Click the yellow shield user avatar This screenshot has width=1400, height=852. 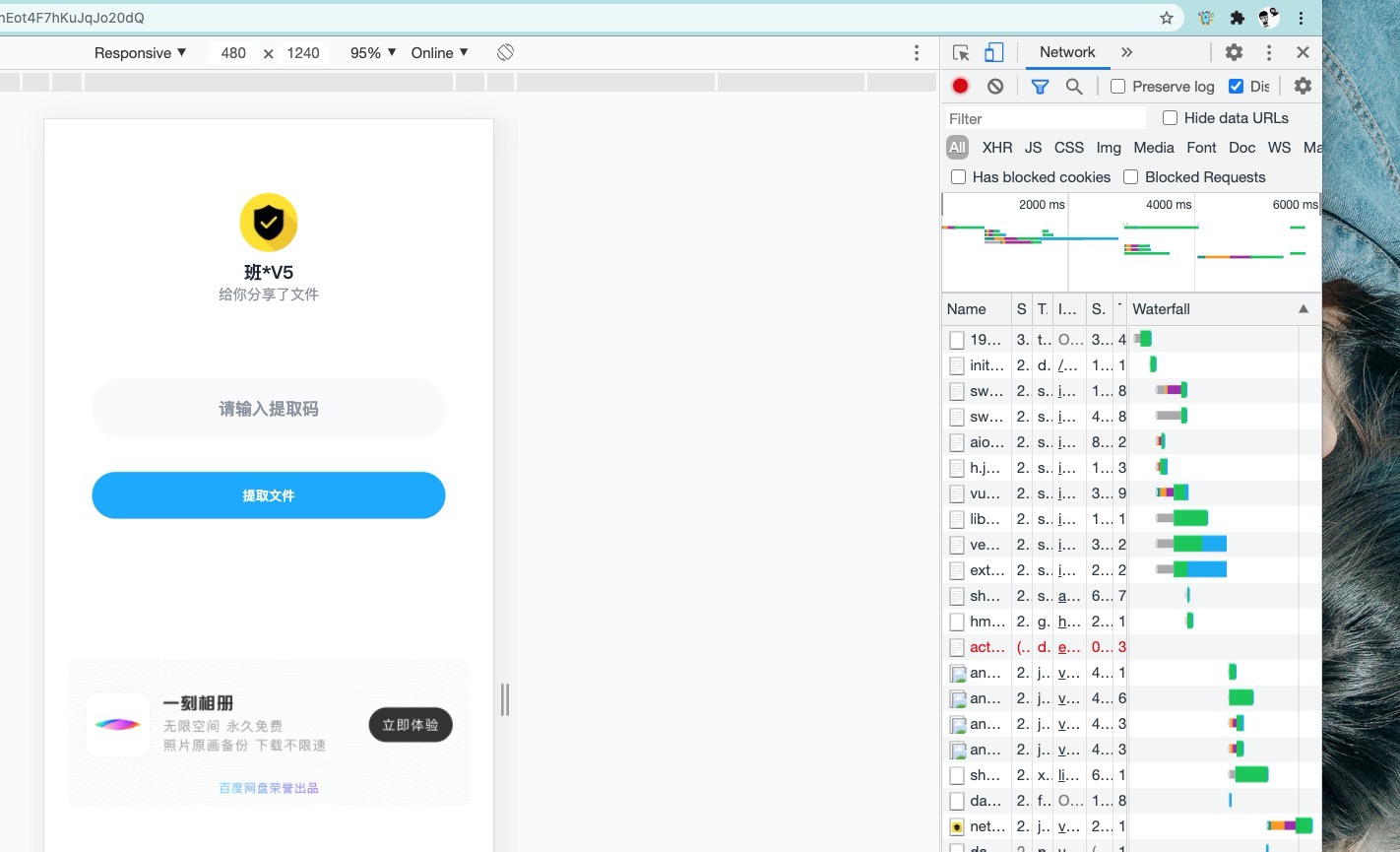click(x=269, y=223)
